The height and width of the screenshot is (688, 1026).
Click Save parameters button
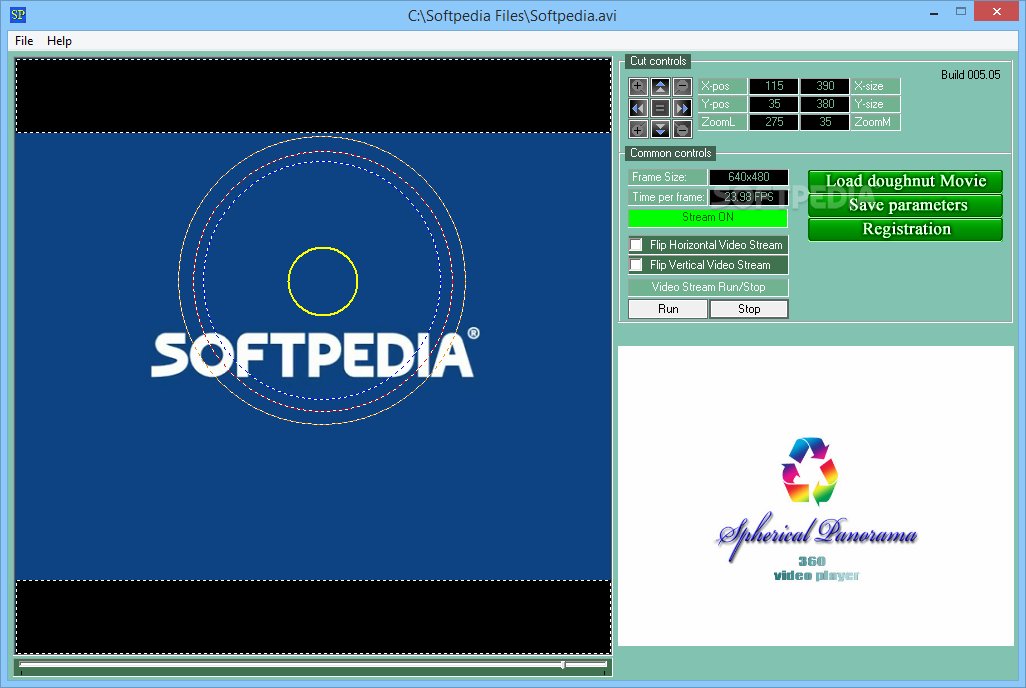pos(906,205)
